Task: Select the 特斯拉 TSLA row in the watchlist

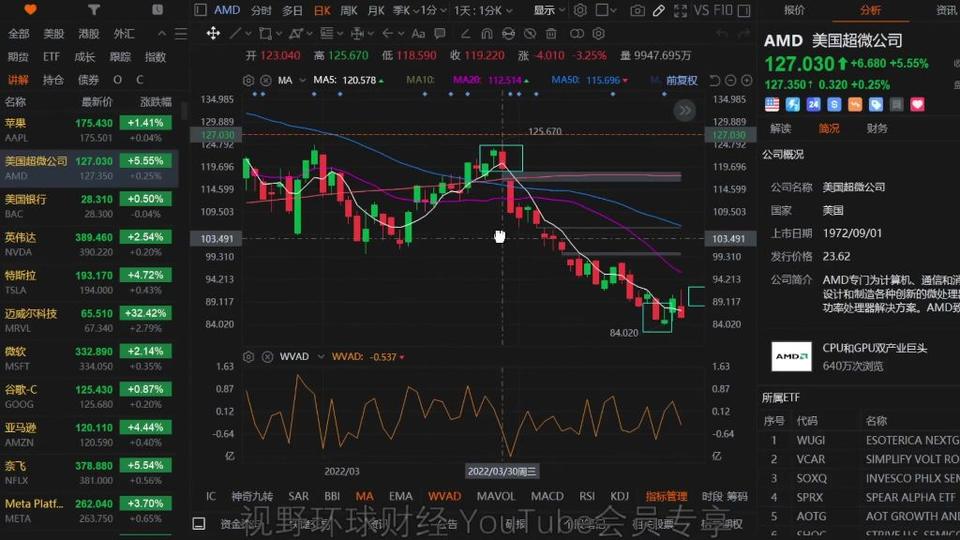Action: pyautogui.click(x=89, y=282)
